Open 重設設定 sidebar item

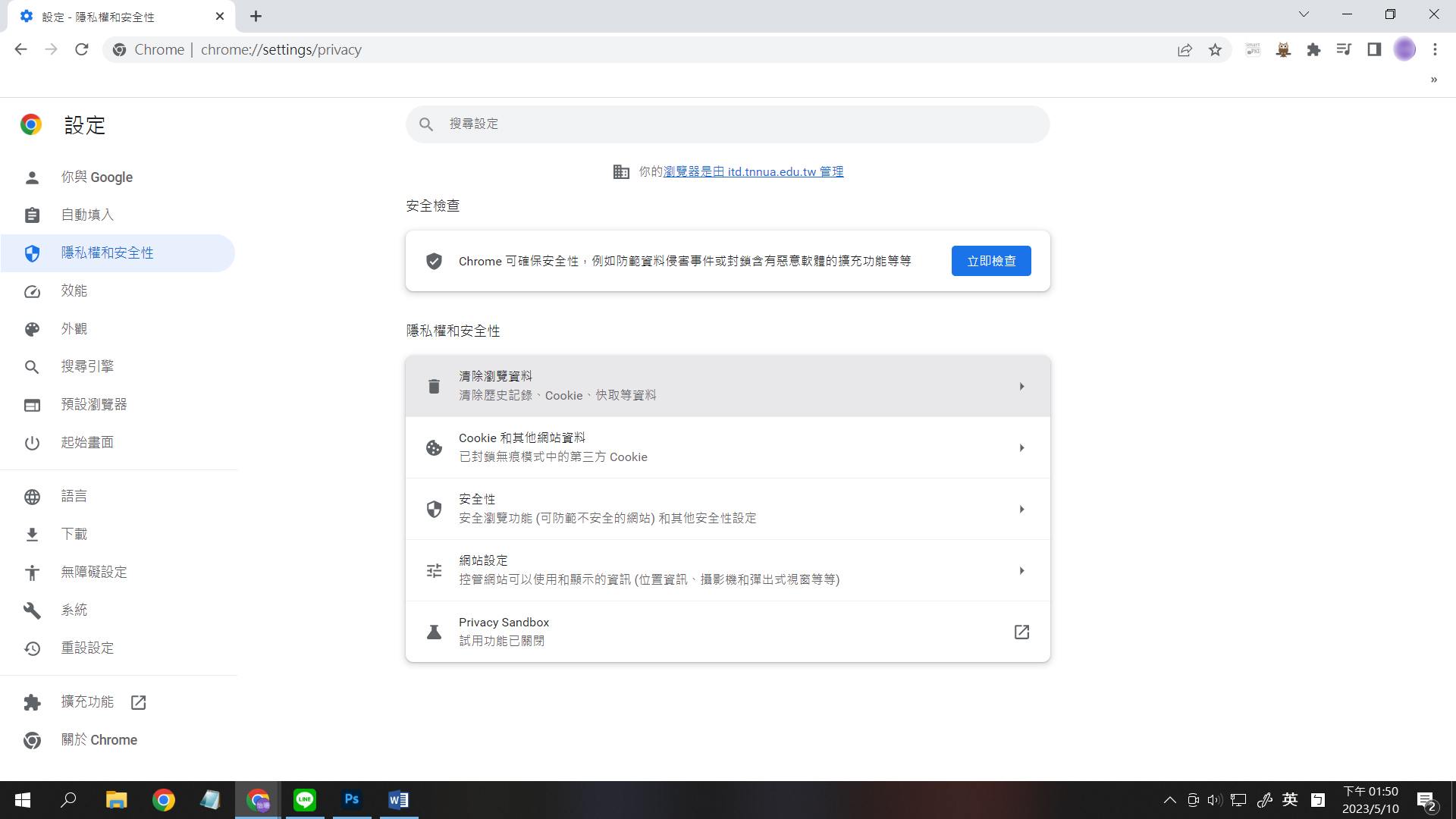(x=118, y=648)
